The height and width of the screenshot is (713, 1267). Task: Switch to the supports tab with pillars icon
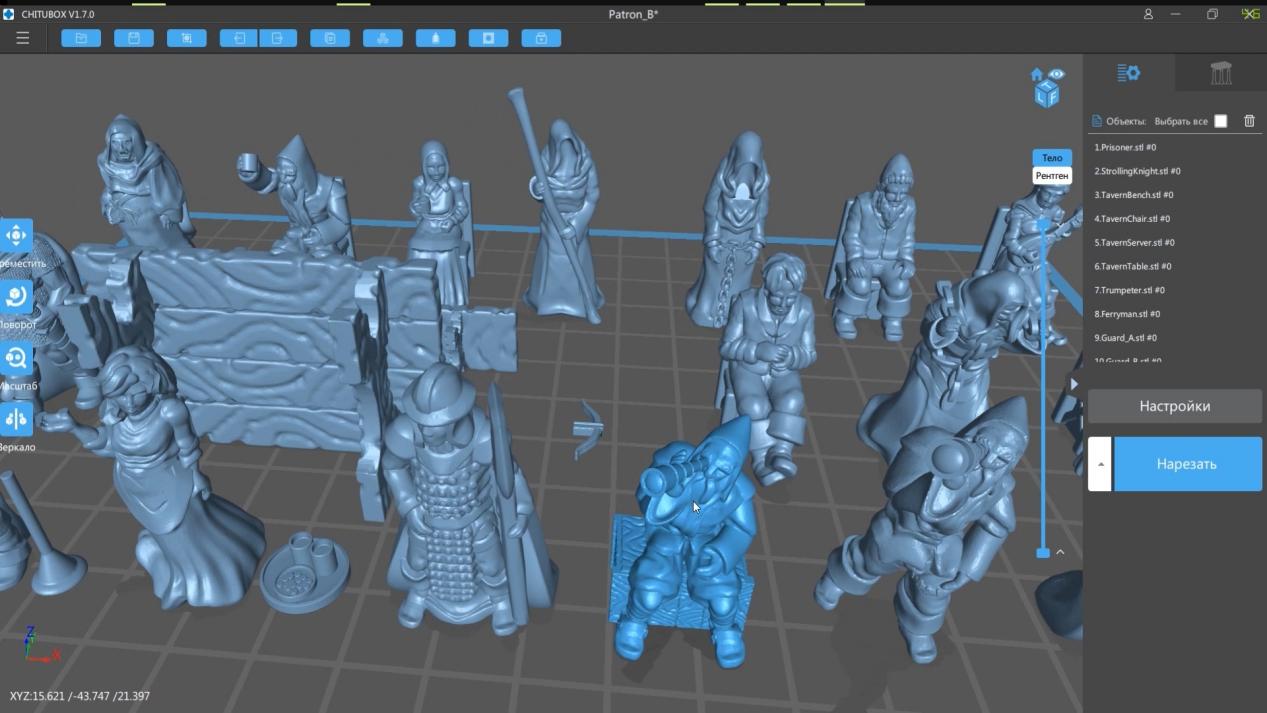click(1220, 73)
